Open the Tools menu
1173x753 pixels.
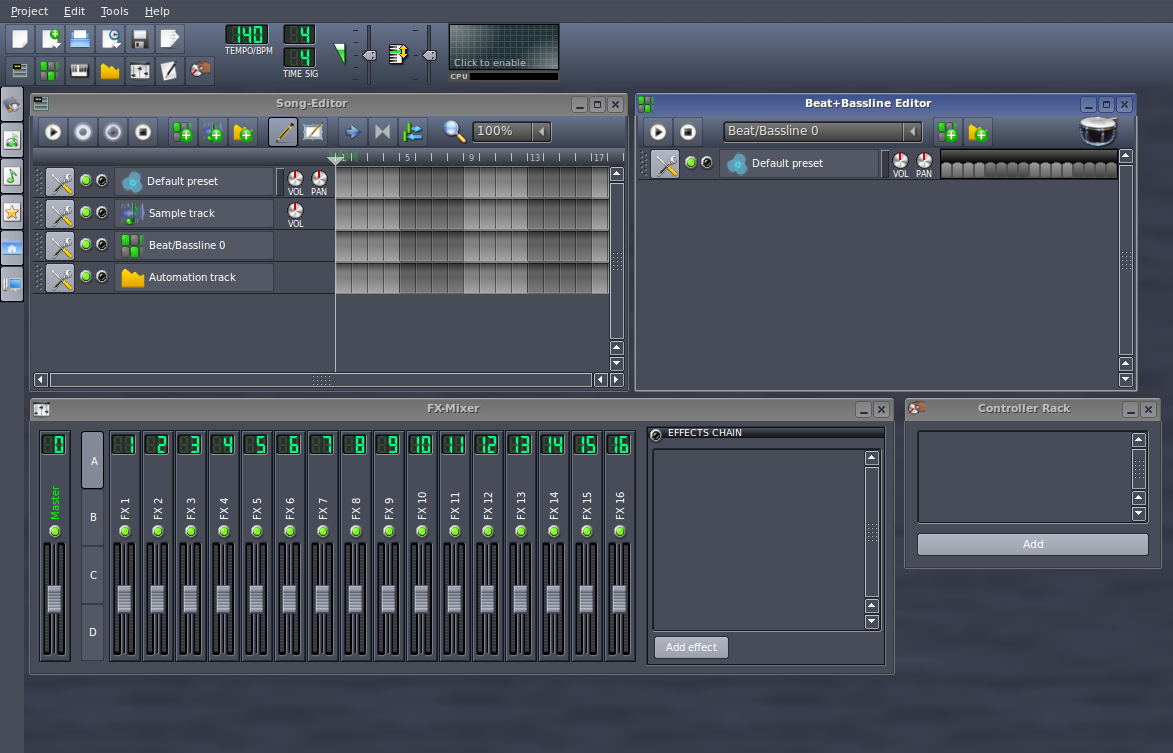click(x=113, y=11)
